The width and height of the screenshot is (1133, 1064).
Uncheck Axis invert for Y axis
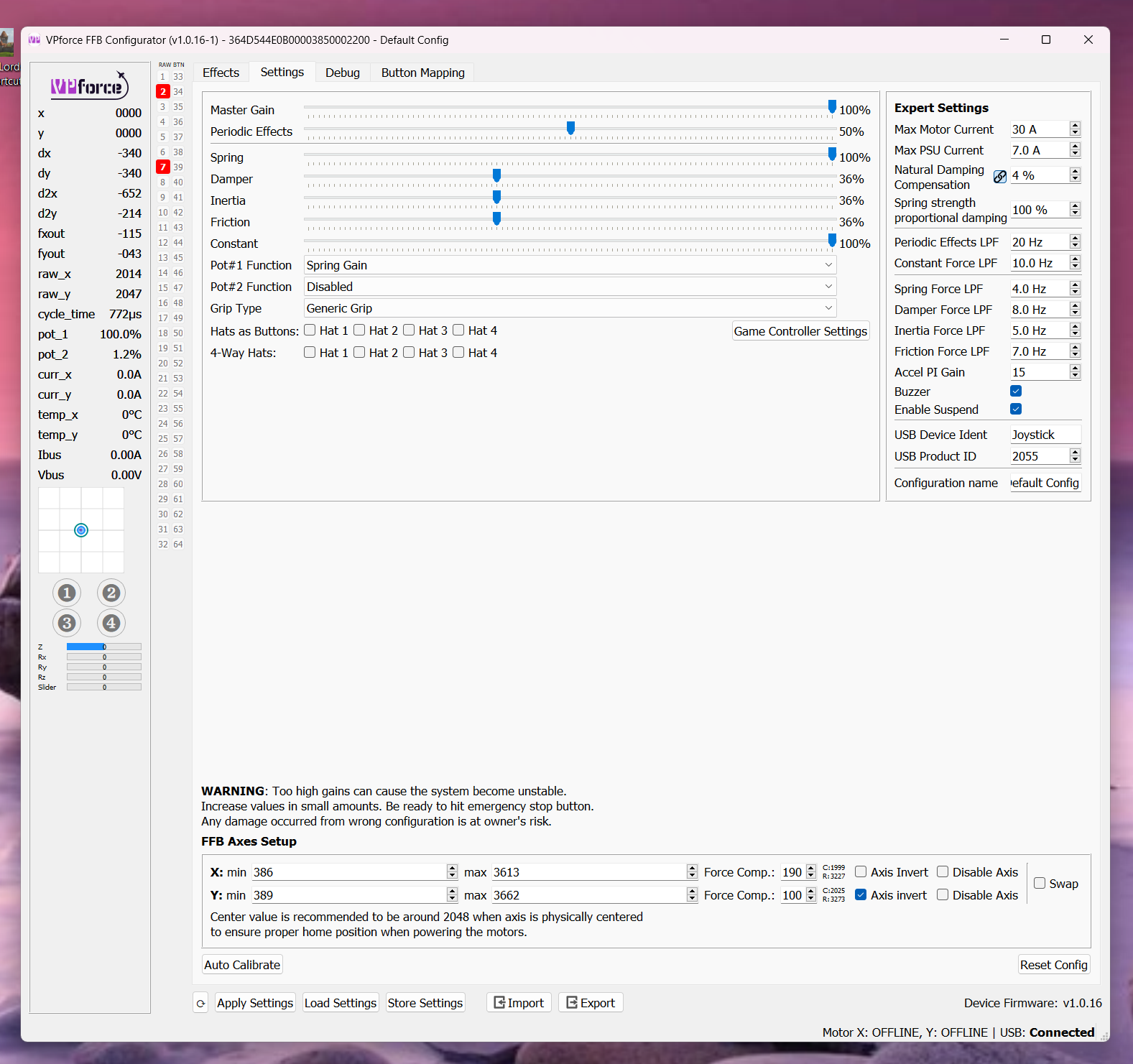[x=861, y=895]
